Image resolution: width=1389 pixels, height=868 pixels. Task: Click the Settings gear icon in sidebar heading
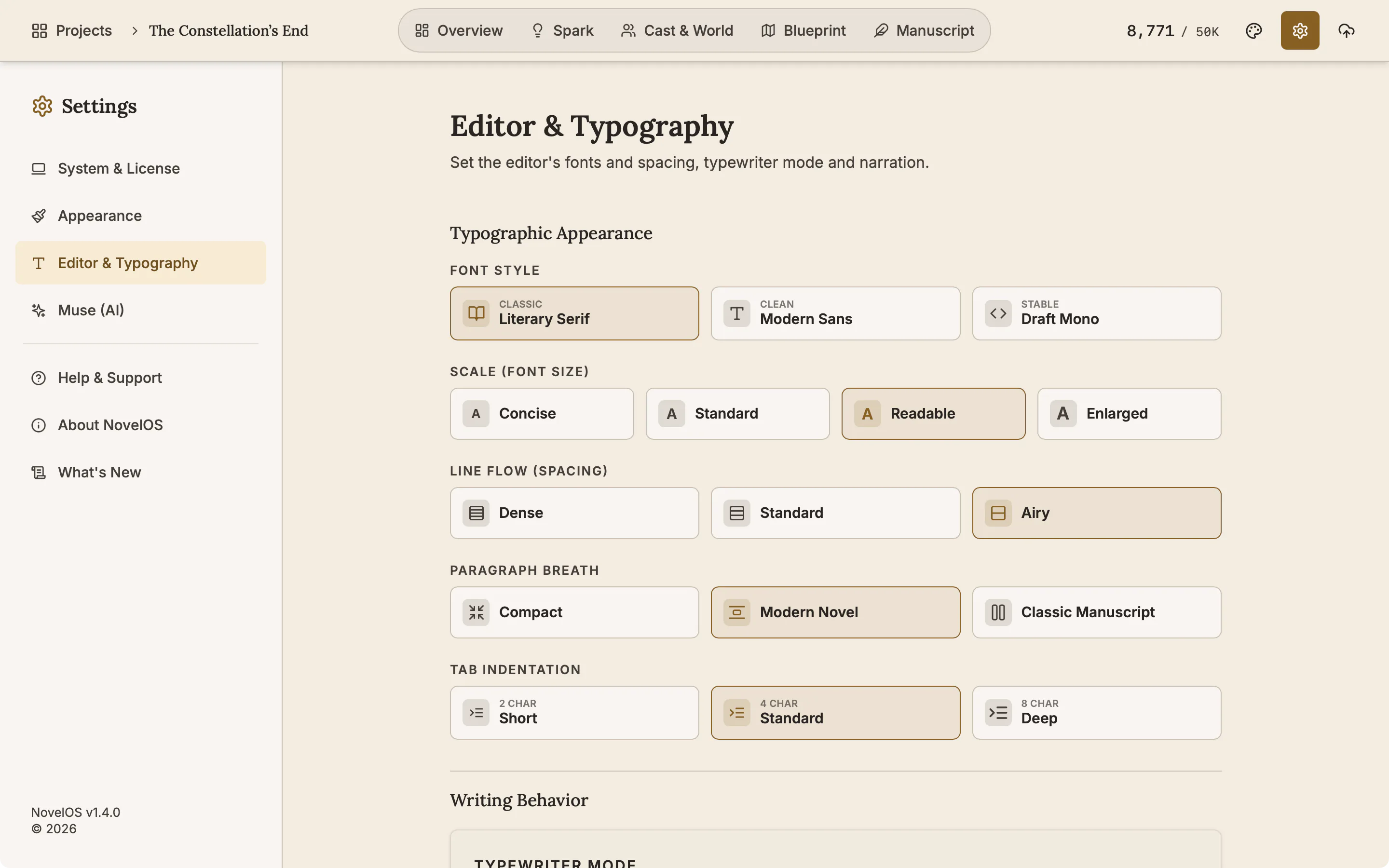coord(42,106)
